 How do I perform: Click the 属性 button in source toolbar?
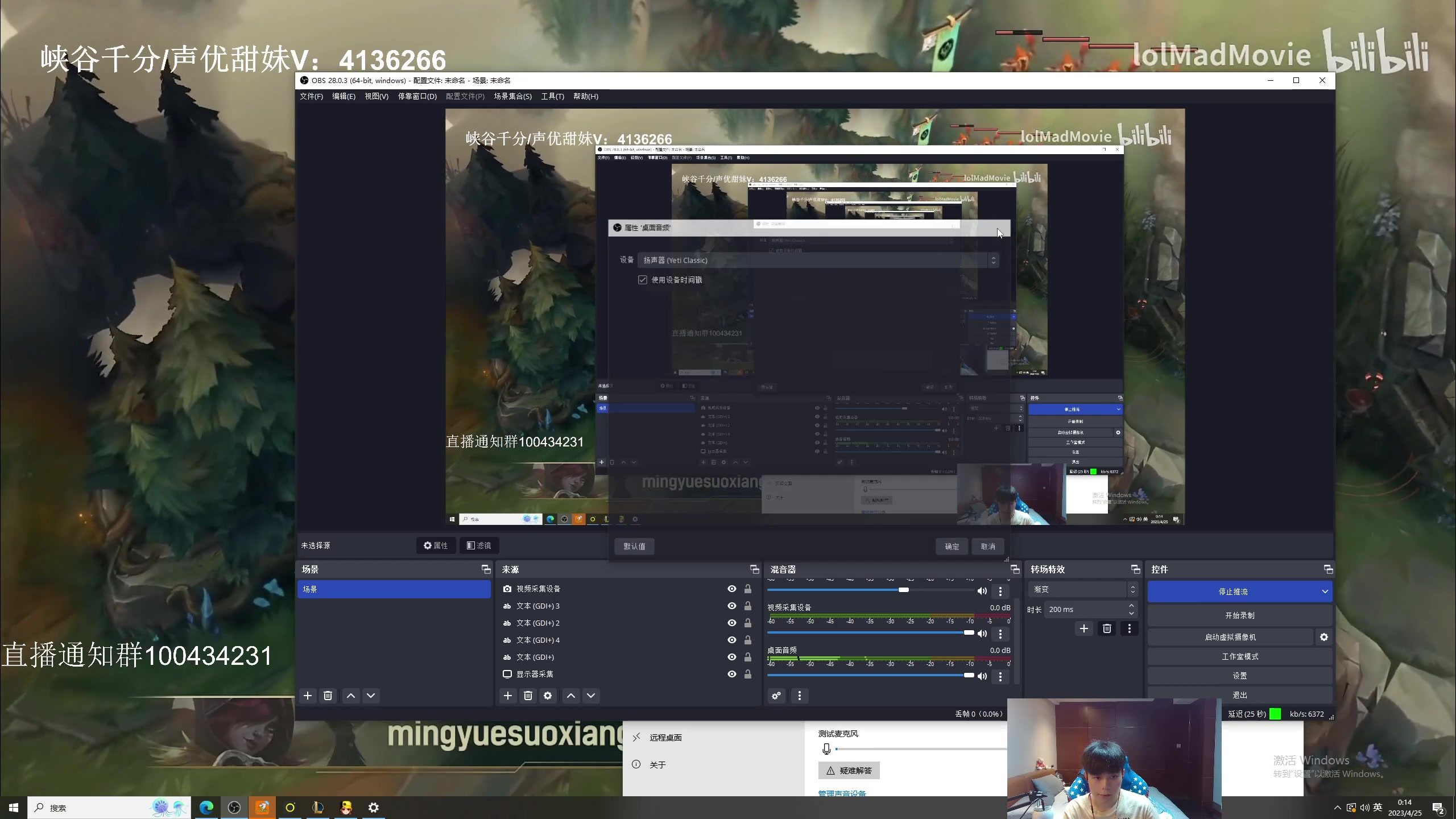tap(436, 545)
